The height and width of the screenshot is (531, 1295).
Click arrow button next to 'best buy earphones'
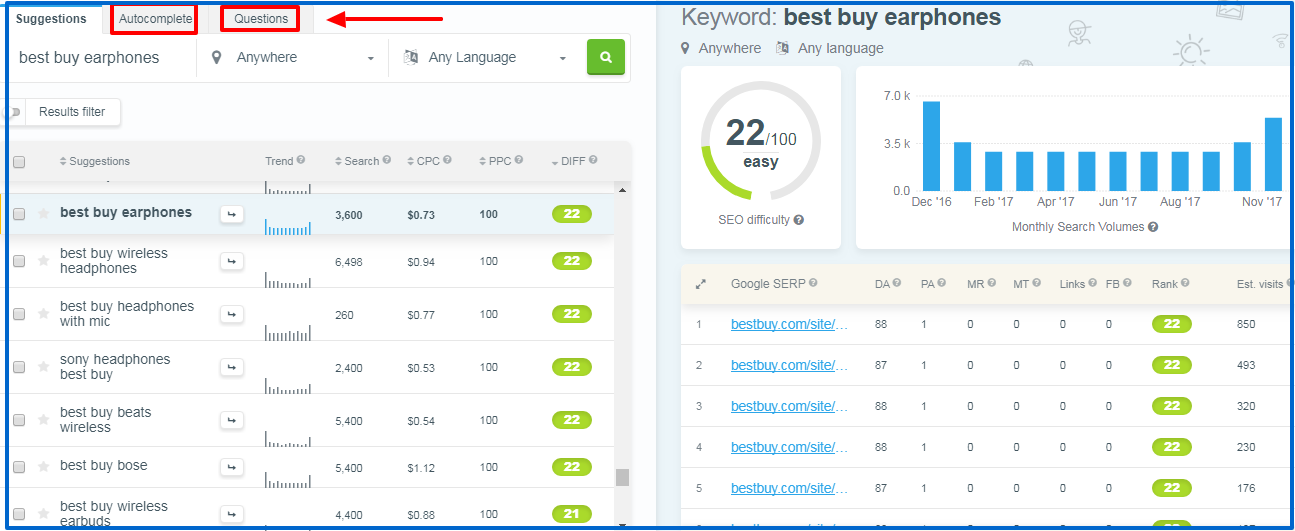pos(232,214)
